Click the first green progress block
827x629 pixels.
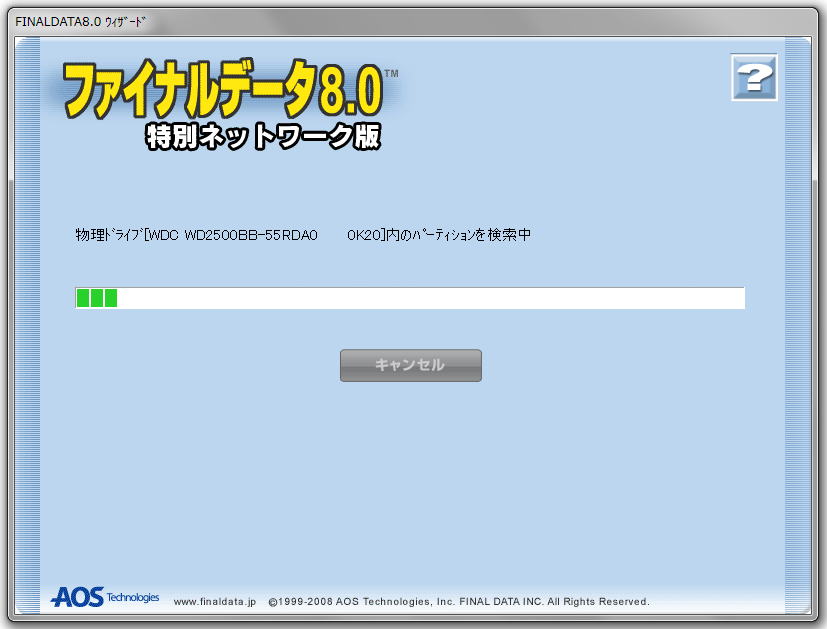pyautogui.click(x=83, y=298)
